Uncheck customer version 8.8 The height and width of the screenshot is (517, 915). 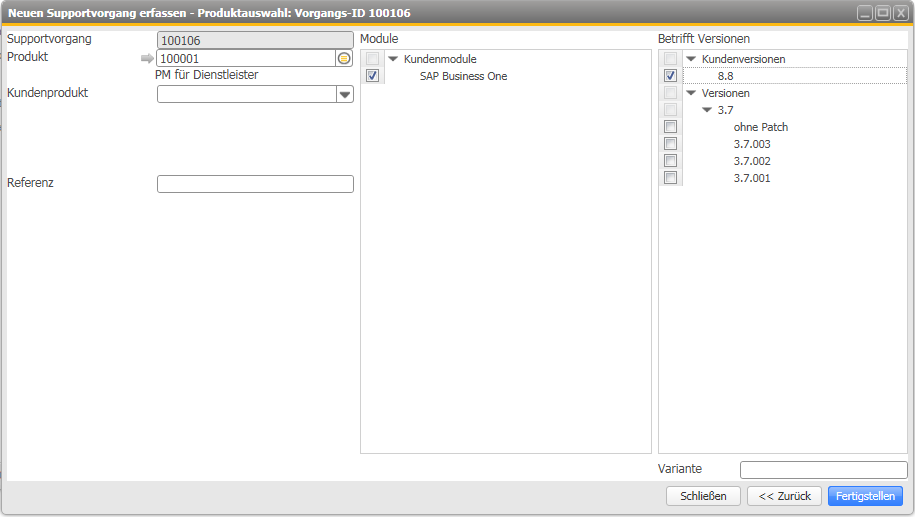[x=671, y=76]
